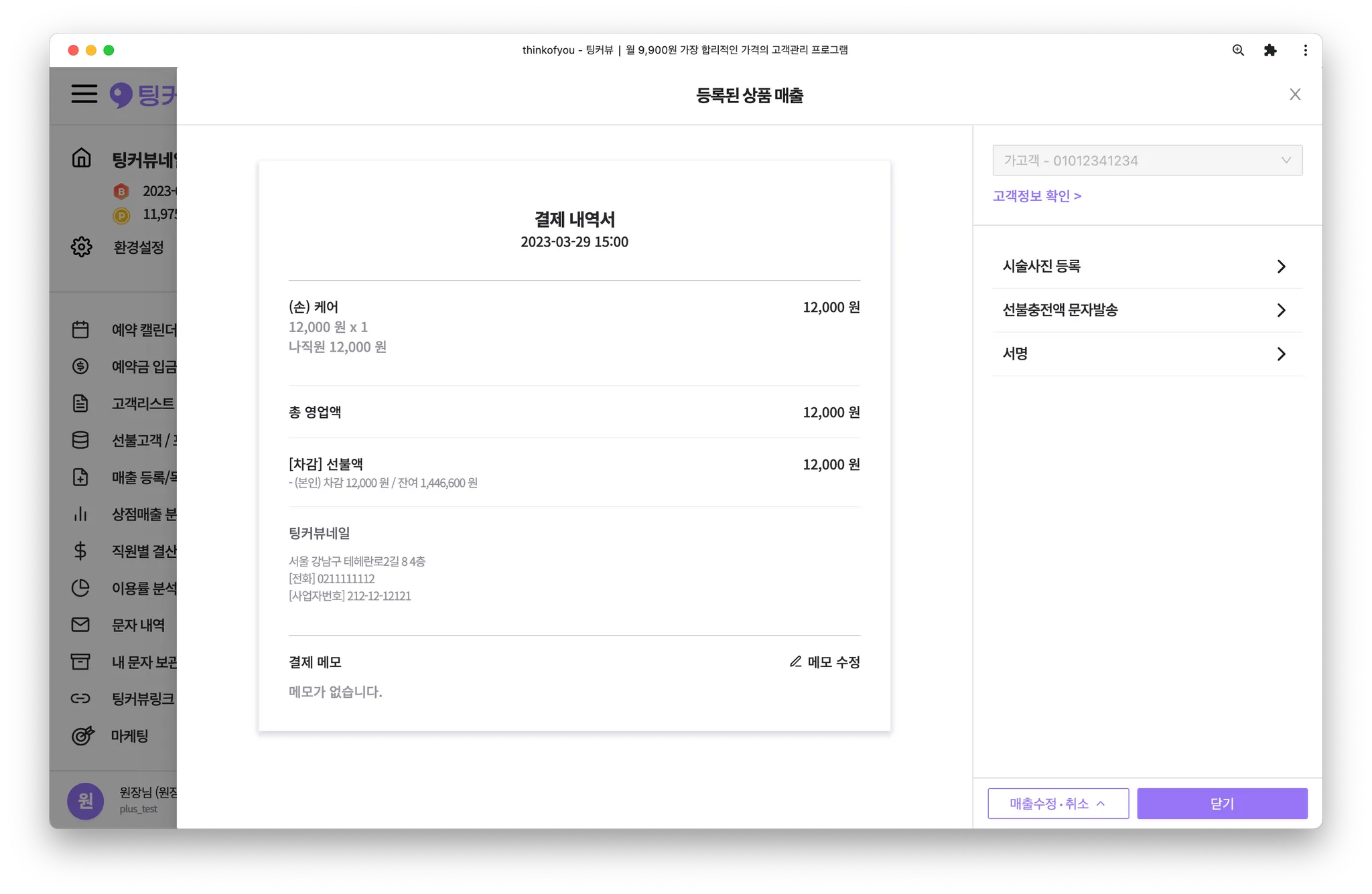
Task: Click the hamburger menu icon
Action: [x=84, y=94]
